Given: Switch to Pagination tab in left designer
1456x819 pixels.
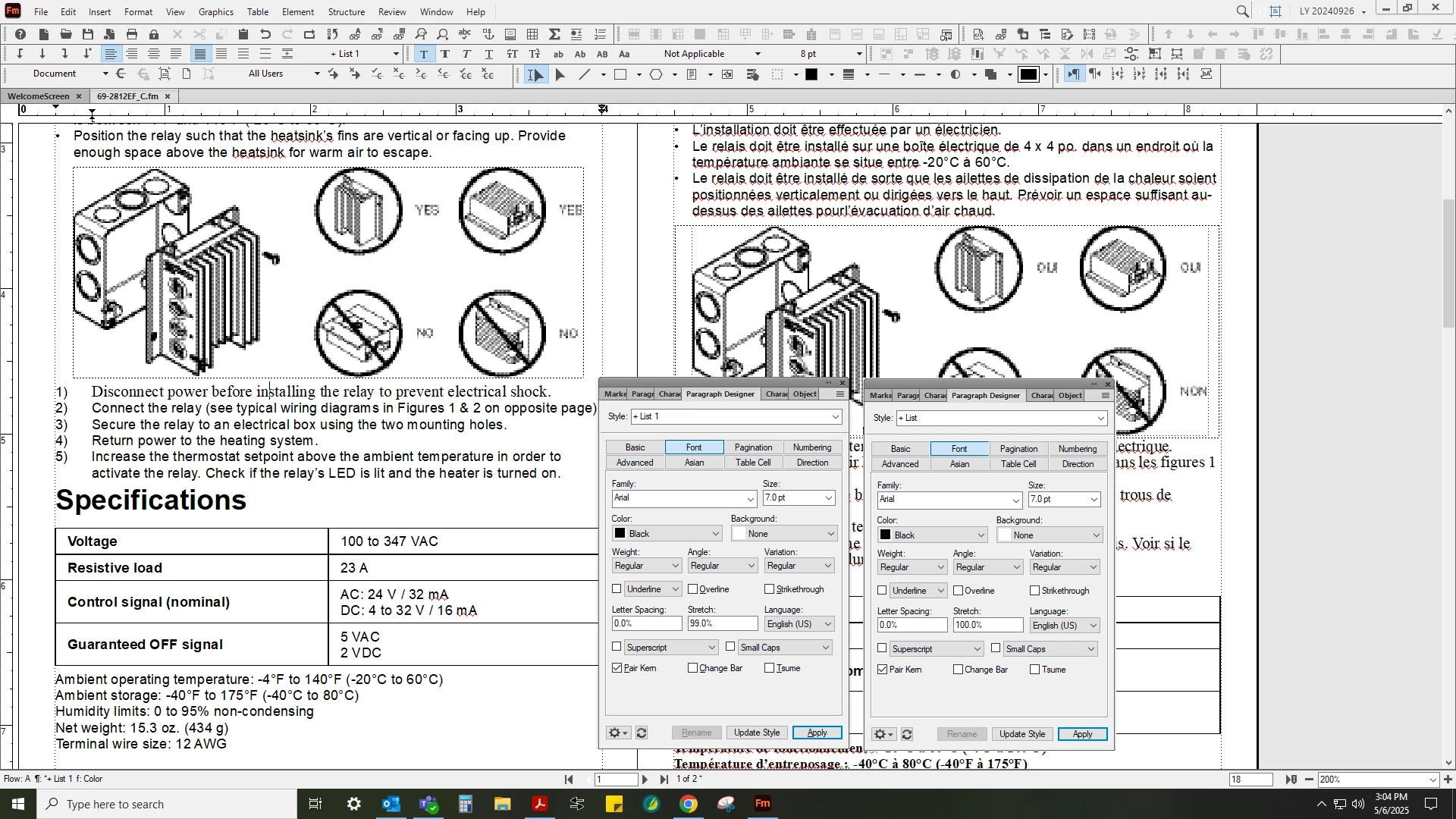Looking at the screenshot, I should [753, 447].
